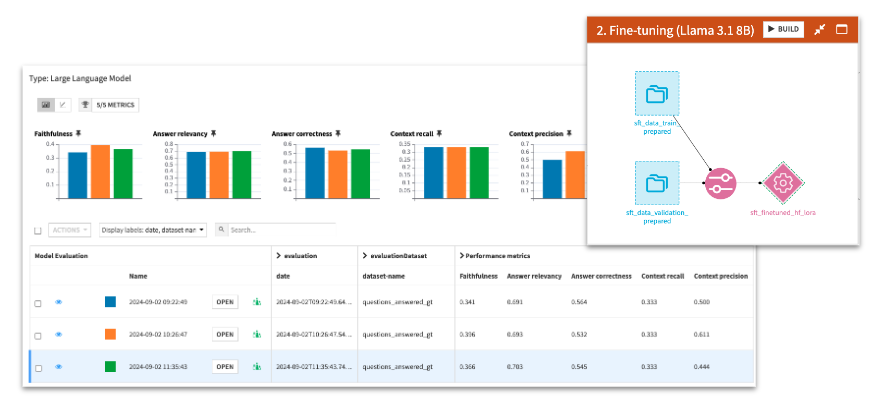
Task: Toggle eye visibility for 09:22:49 evaluation
Action: (x=58, y=302)
